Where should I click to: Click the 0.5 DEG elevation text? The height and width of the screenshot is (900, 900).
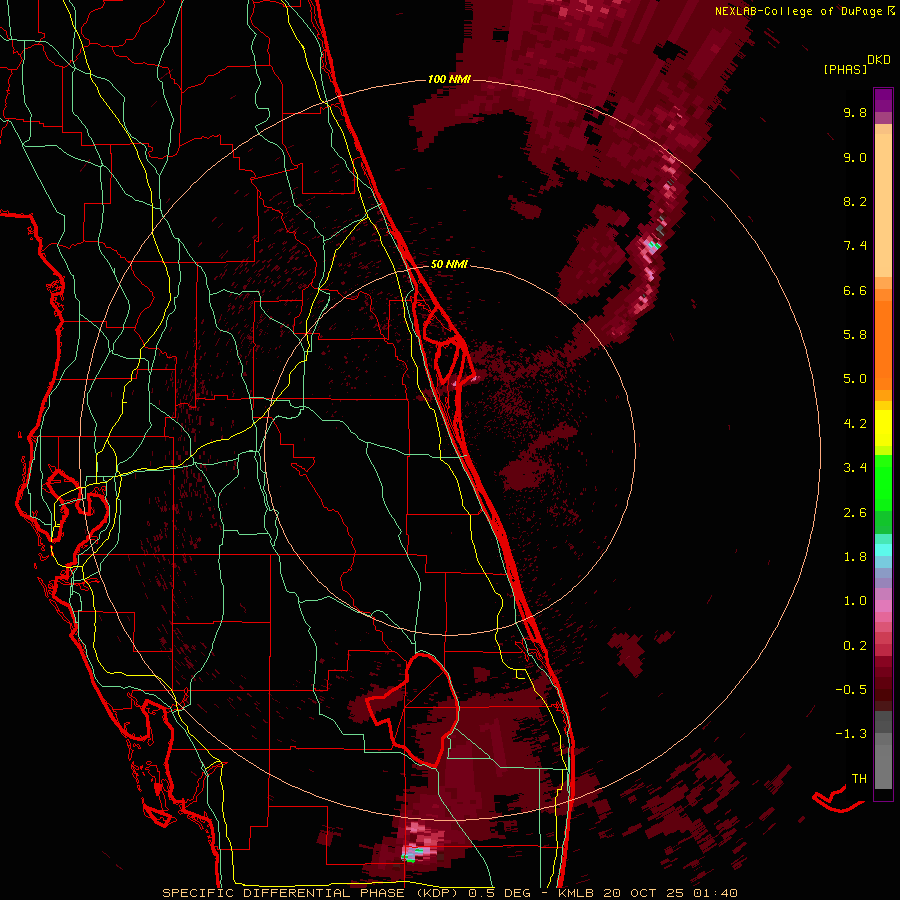(x=499, y=893)
